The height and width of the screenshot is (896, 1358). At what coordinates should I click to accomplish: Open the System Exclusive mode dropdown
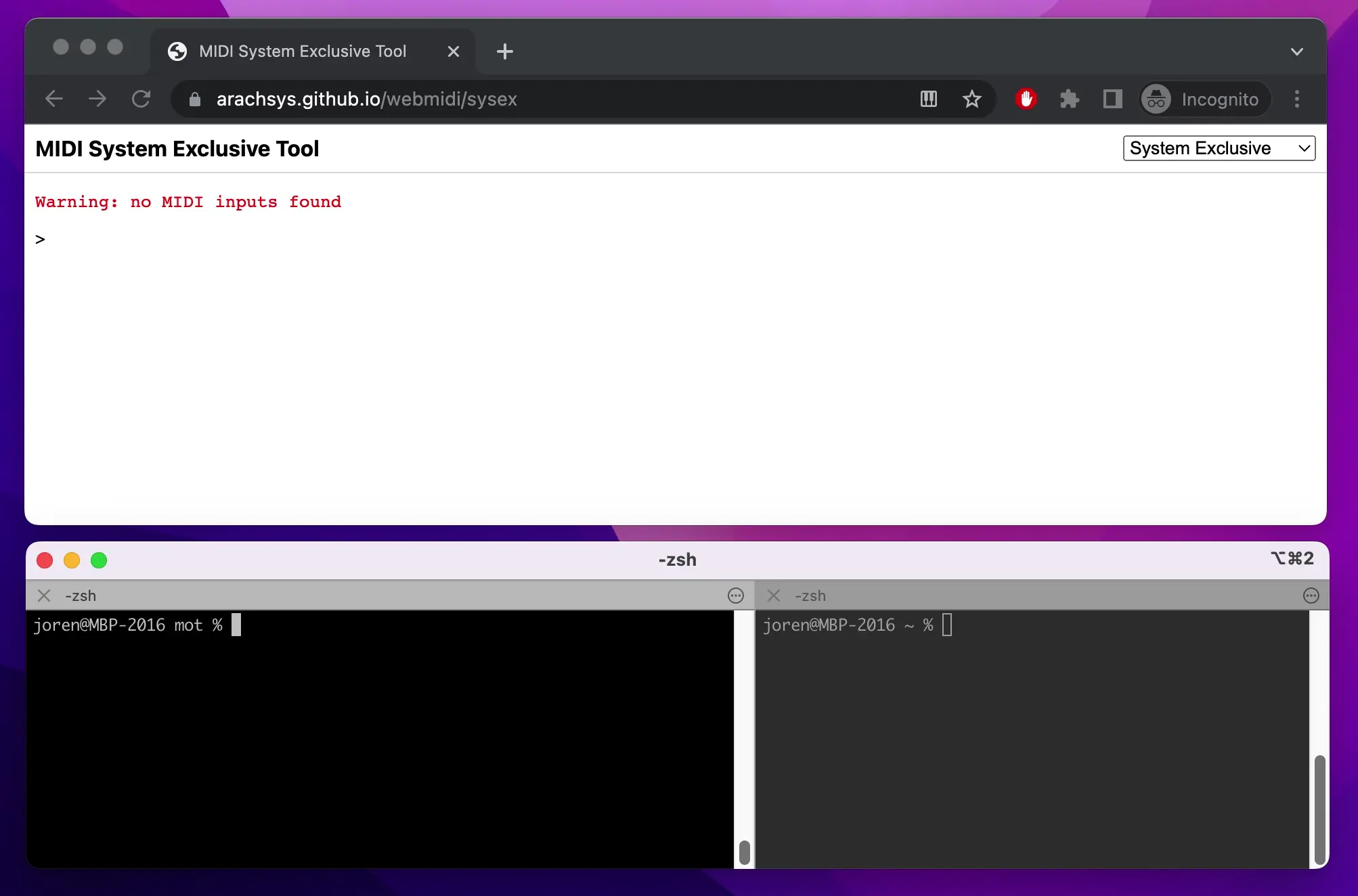pyautogui.click(x=1219, y=148)
